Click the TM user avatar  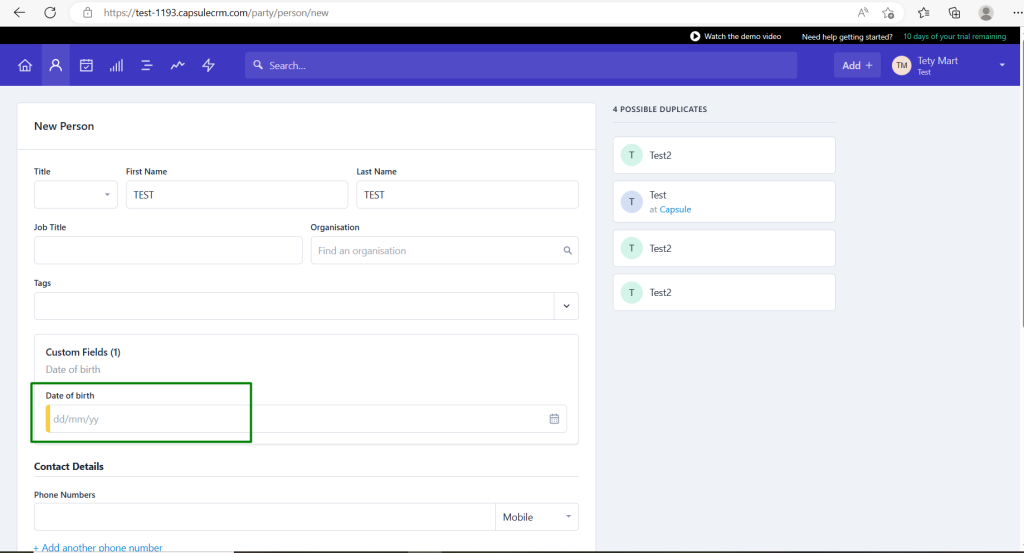(902, 65)
